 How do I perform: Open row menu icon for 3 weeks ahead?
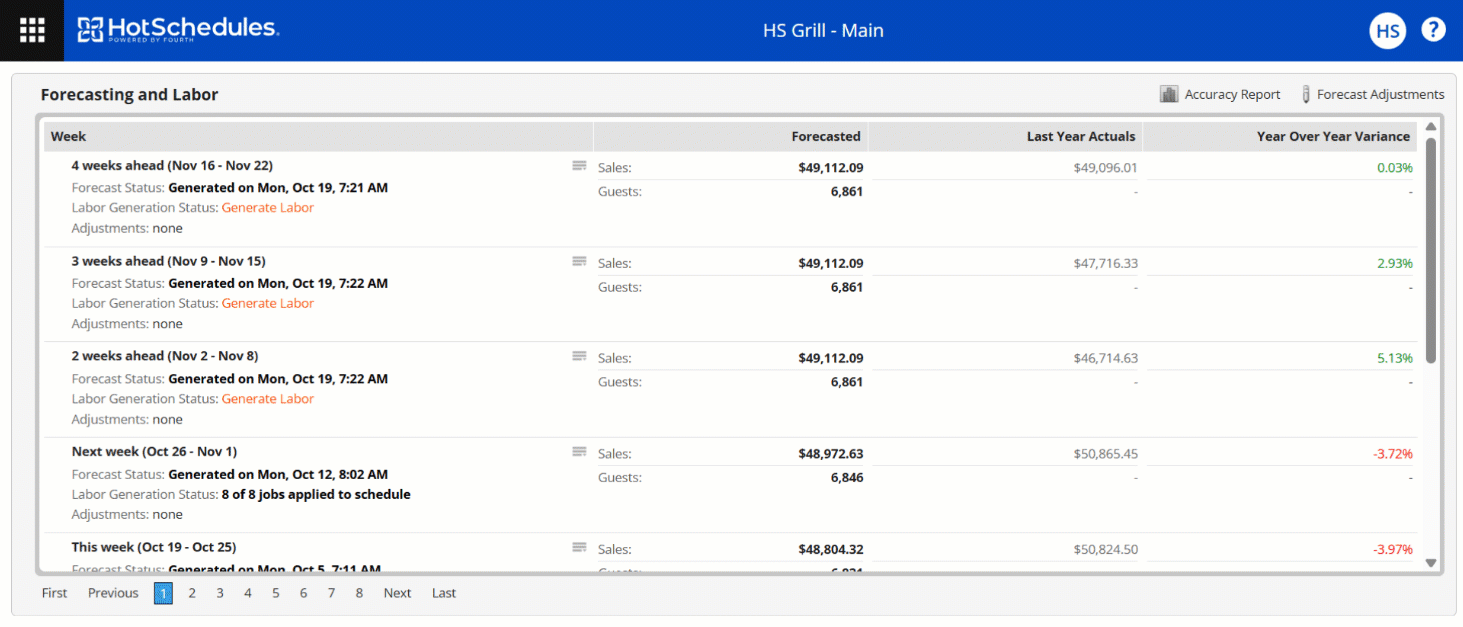(x=579, y=261)
